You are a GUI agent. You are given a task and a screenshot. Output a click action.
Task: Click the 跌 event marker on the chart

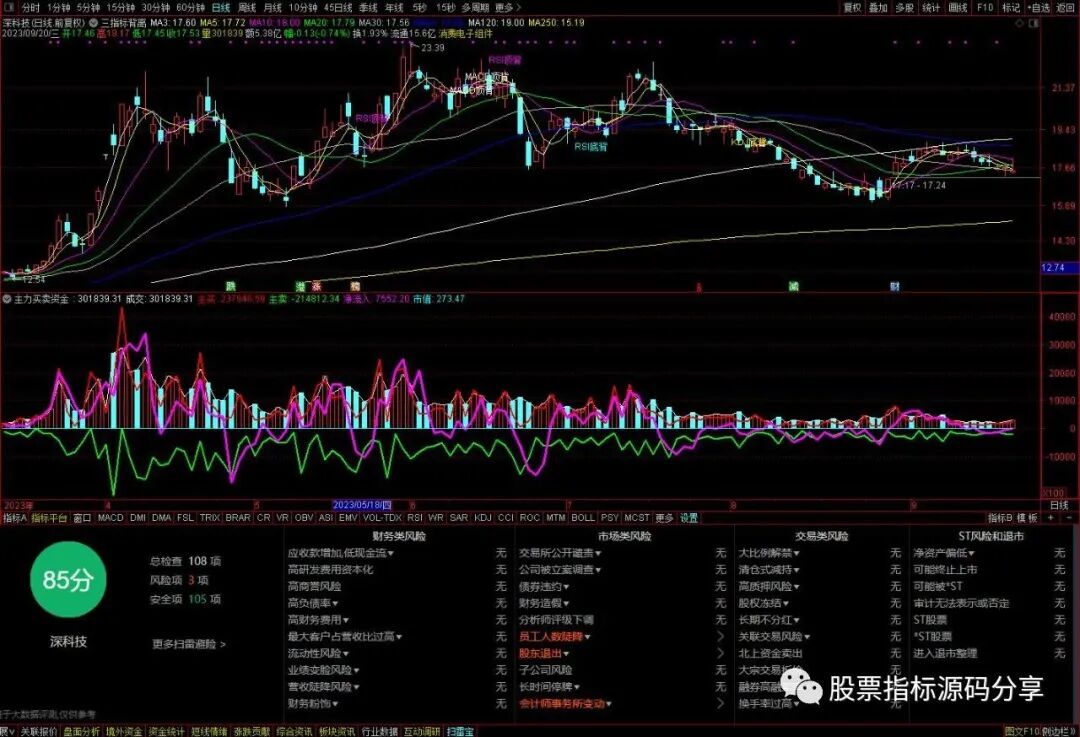[x=230, y=285]
